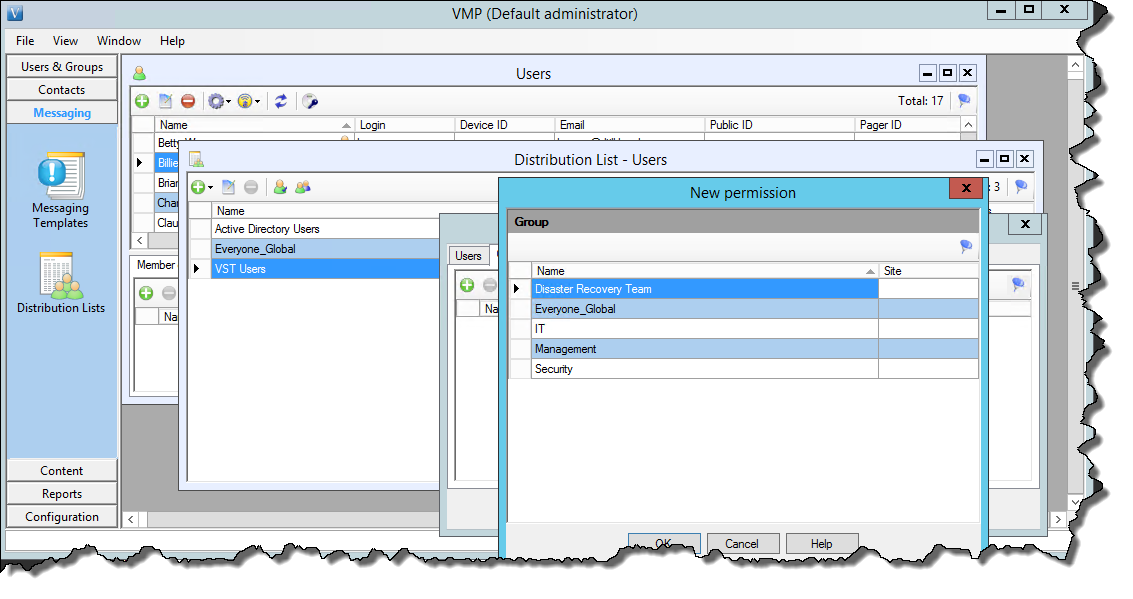The height and width of the screenshot is (599, 1133).
Task: Open the File menu
Action: [x=25, y=41]
